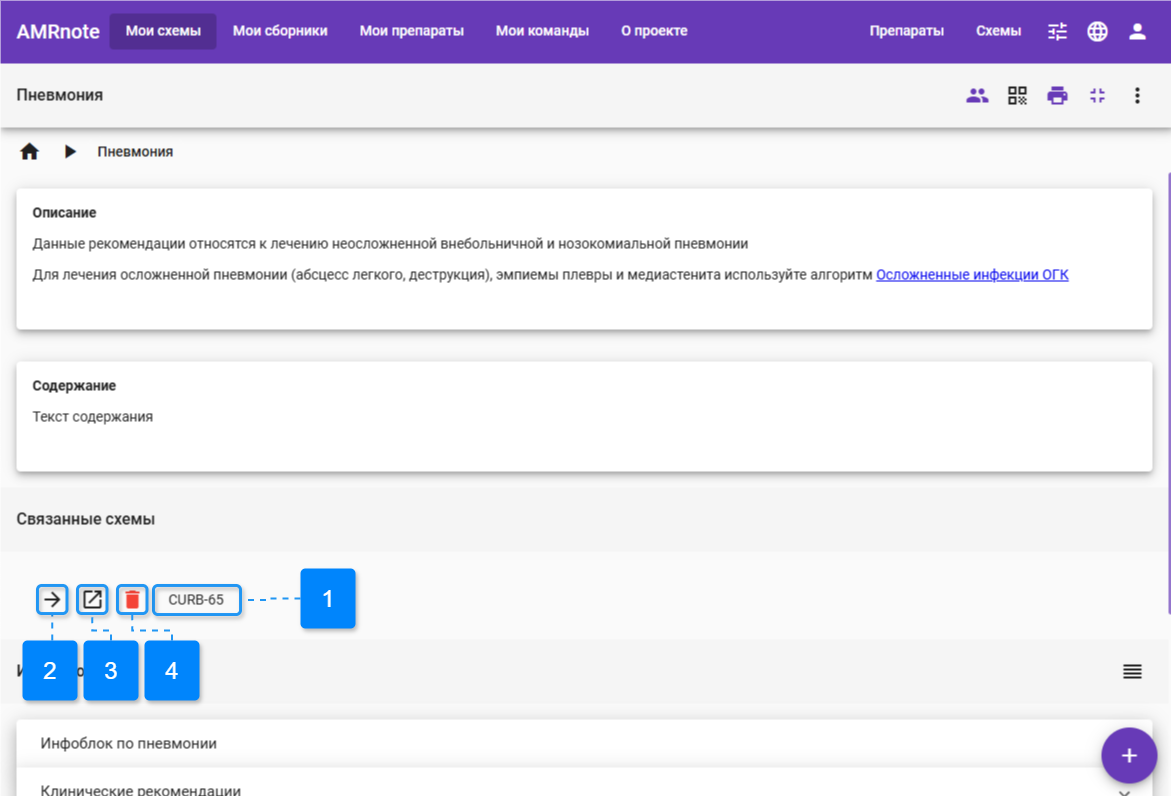
Task: Delete the CURB-65 linked scheme
Action: (132, 600)
